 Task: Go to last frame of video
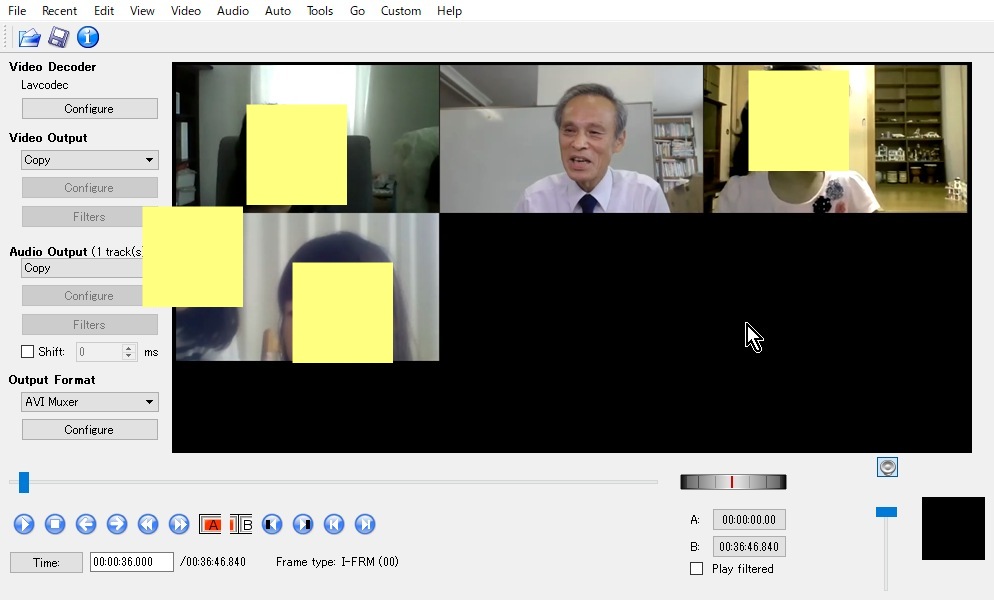[x=365, y=524]
